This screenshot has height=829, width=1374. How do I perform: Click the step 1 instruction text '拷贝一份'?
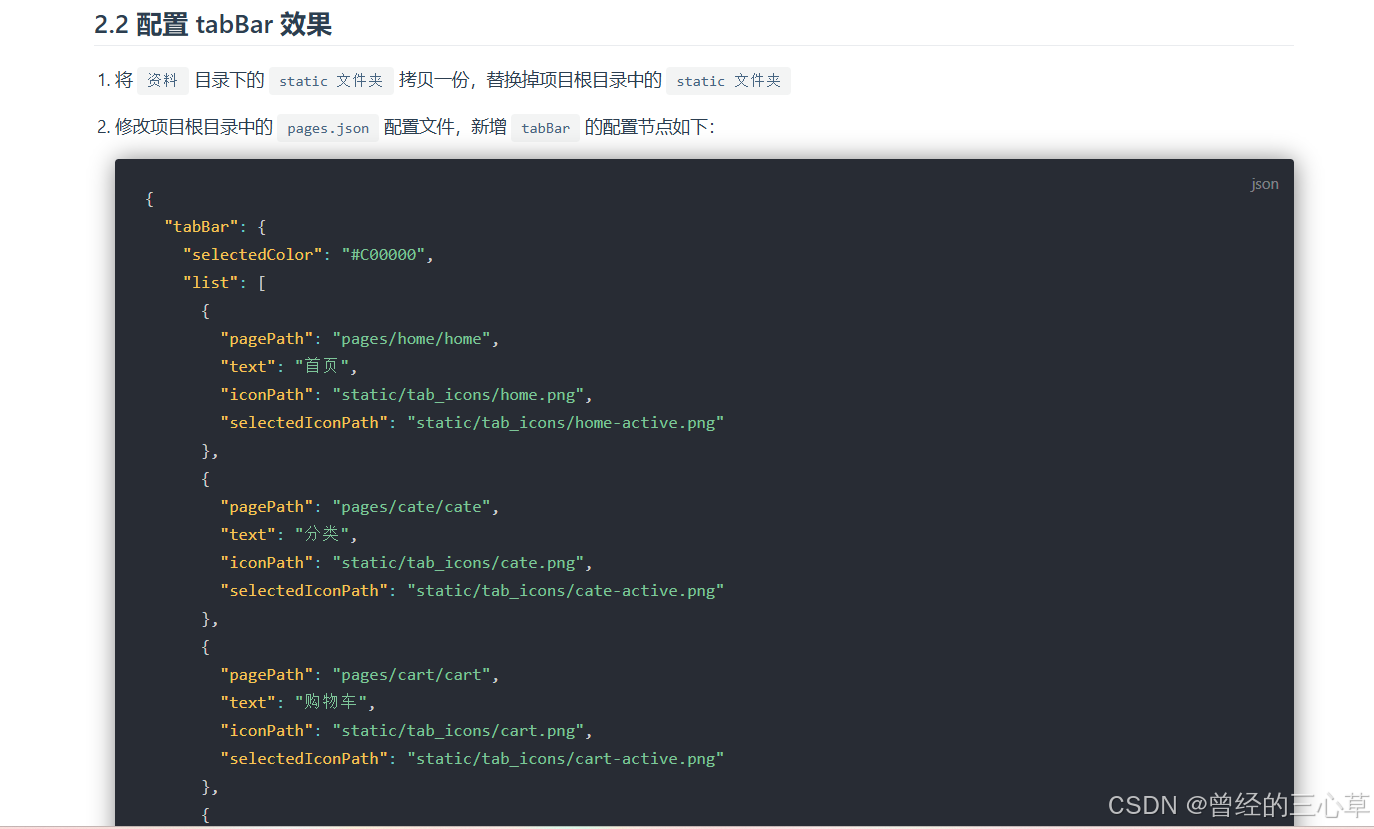click(434, 81)
